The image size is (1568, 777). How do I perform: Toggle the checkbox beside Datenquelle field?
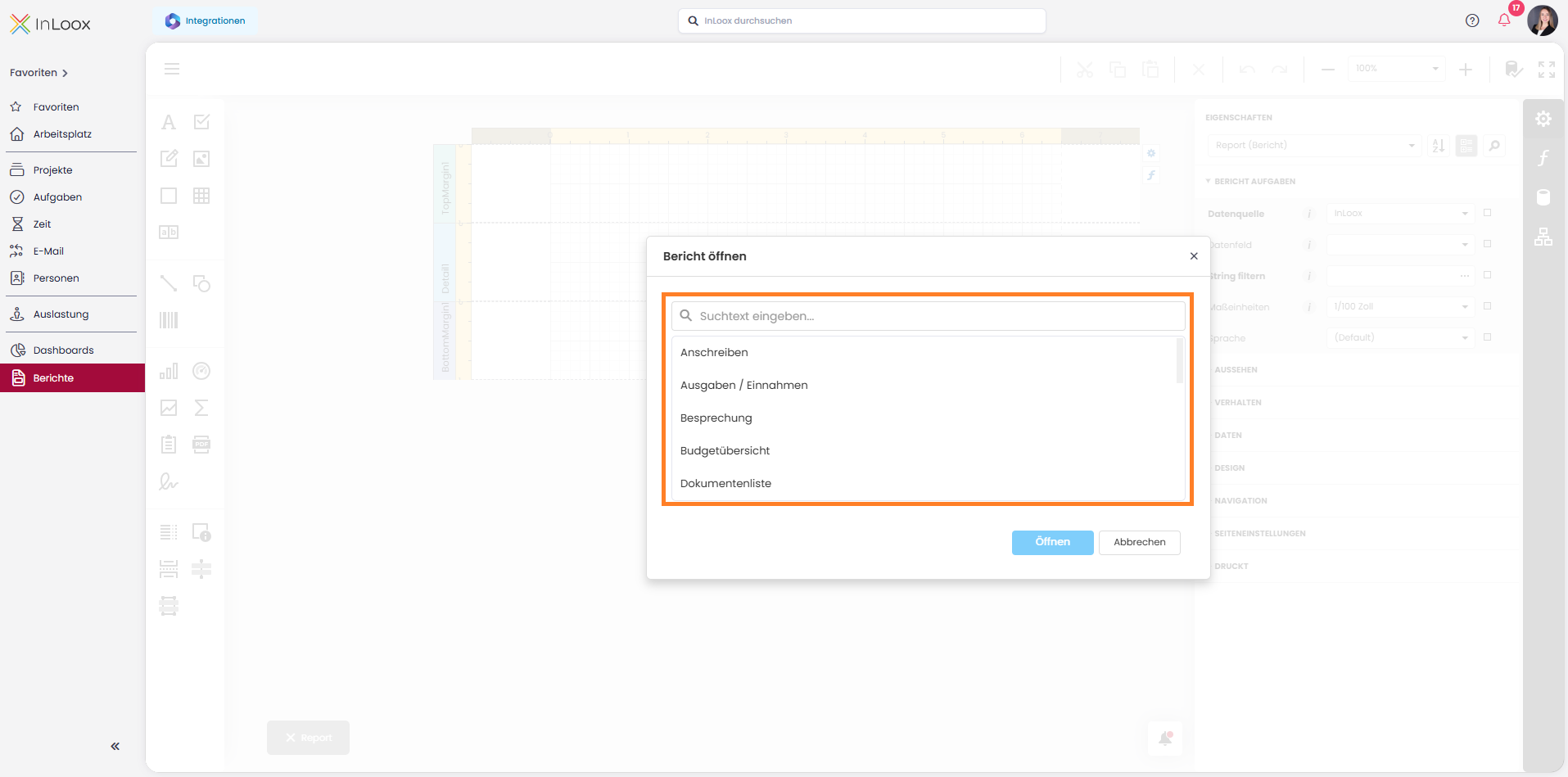(x=1488, y=213)
